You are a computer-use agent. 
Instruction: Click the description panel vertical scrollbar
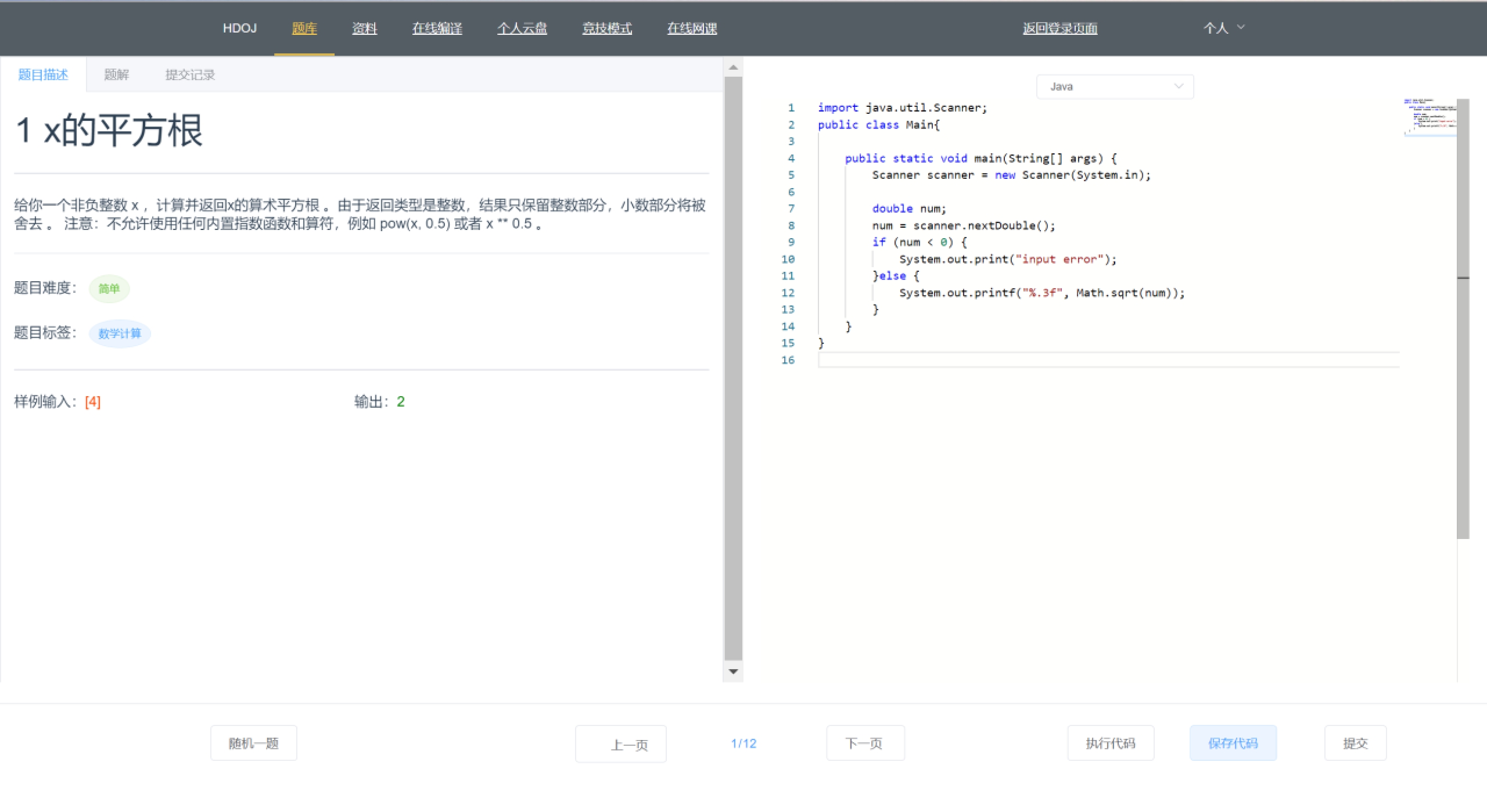733,369
